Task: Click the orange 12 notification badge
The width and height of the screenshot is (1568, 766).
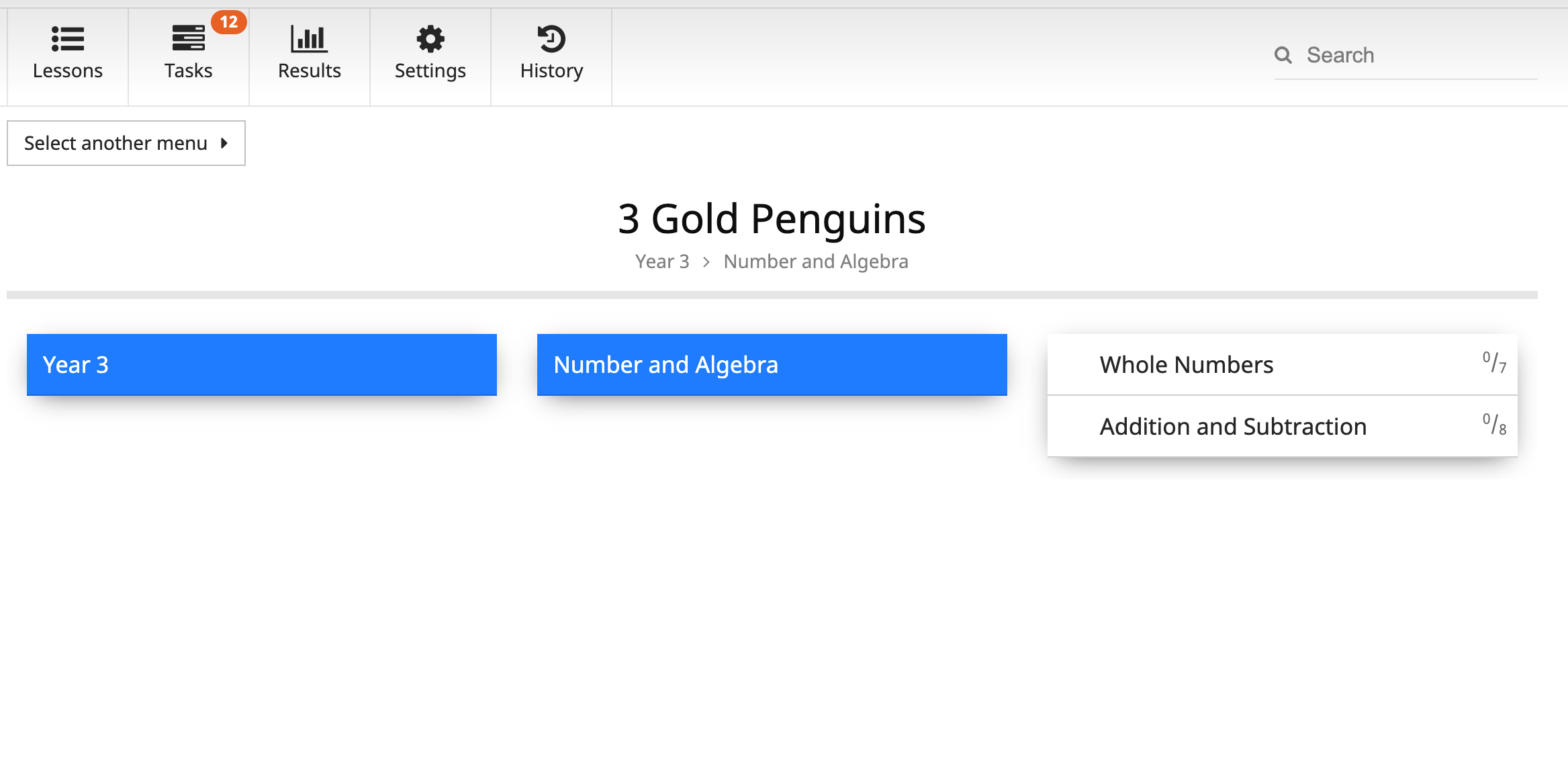Action: (x=229, y=22)
